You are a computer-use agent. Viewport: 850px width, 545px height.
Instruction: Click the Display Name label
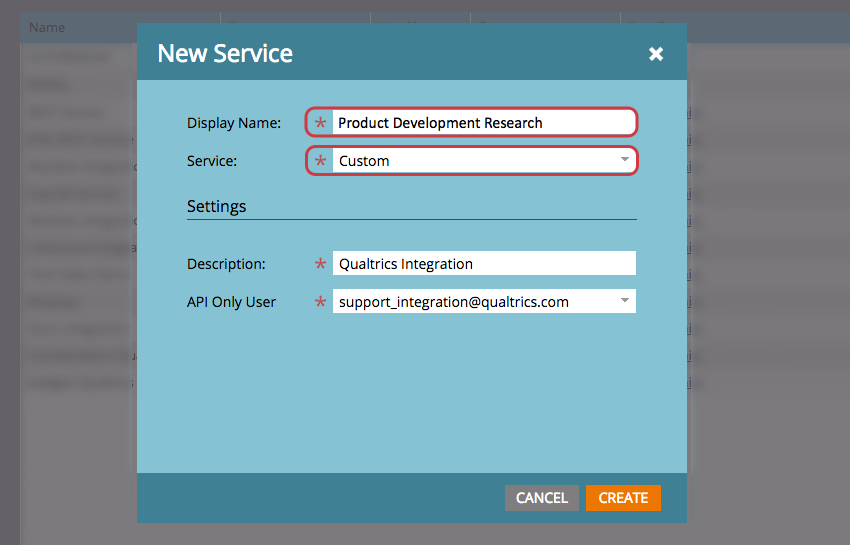pyautogui.click(x=234, y=123)
